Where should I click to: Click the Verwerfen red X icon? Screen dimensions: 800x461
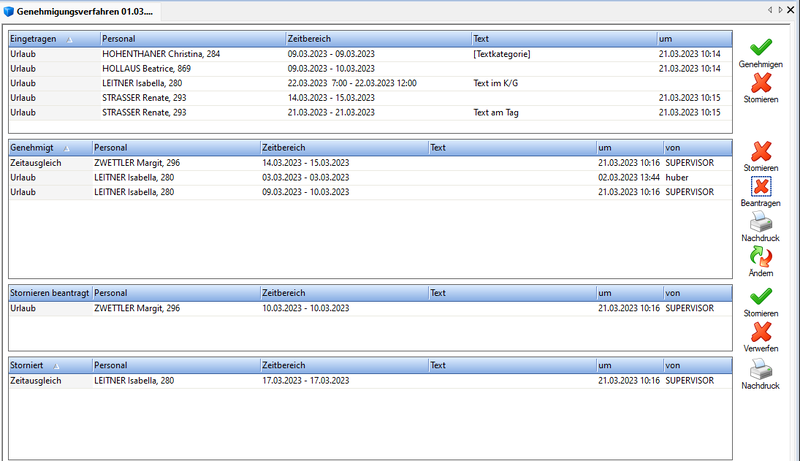coord(761,332)
